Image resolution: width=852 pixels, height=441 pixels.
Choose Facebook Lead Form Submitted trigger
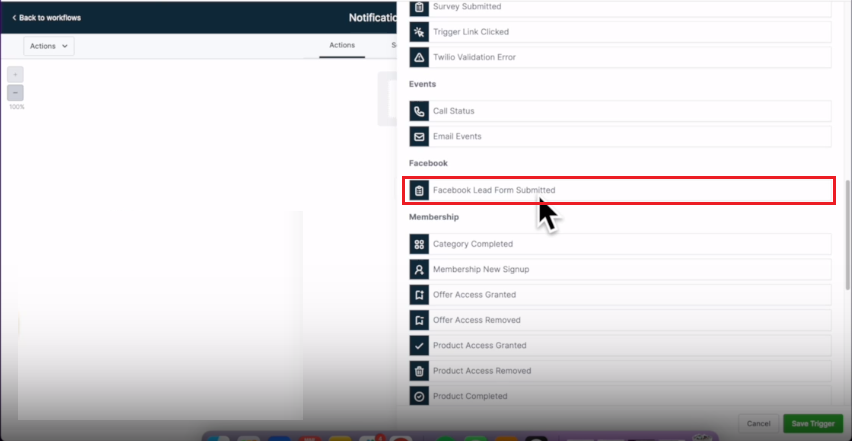point(619,191)
